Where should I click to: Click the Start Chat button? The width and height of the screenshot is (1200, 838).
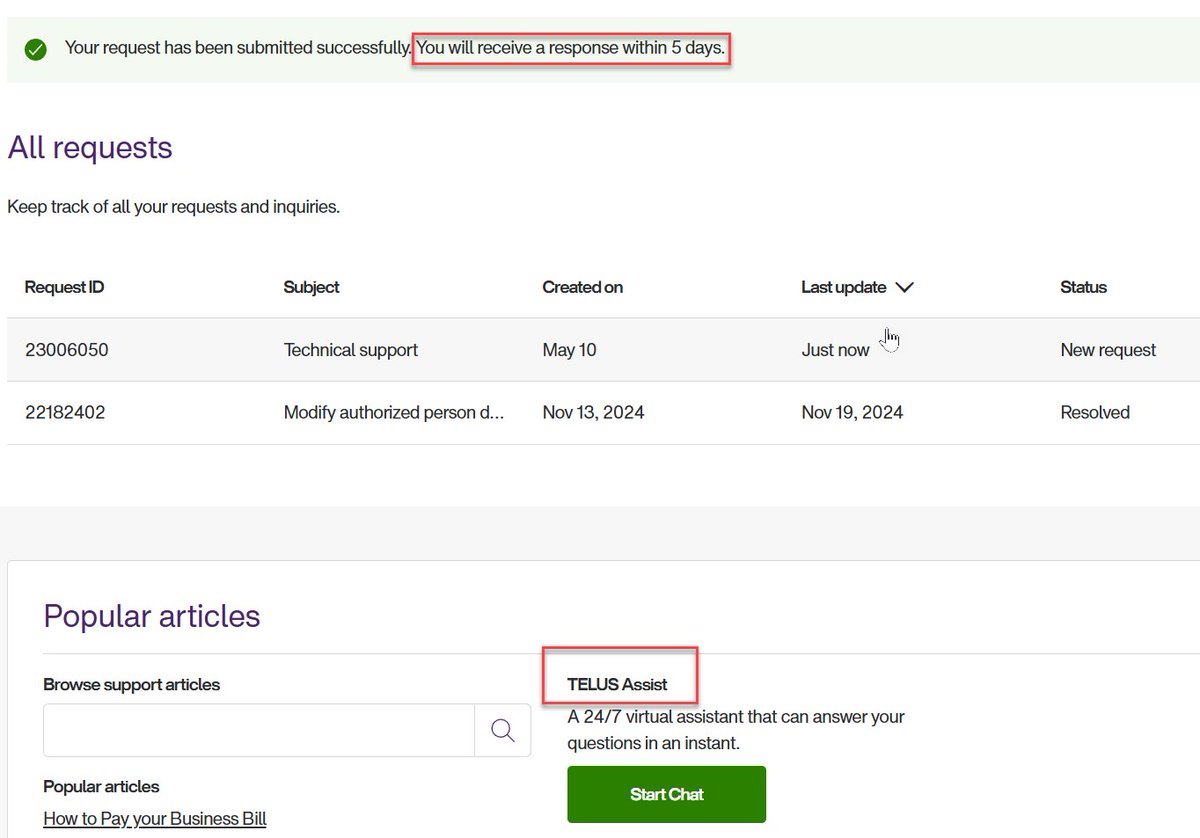(x=666, y=794)
